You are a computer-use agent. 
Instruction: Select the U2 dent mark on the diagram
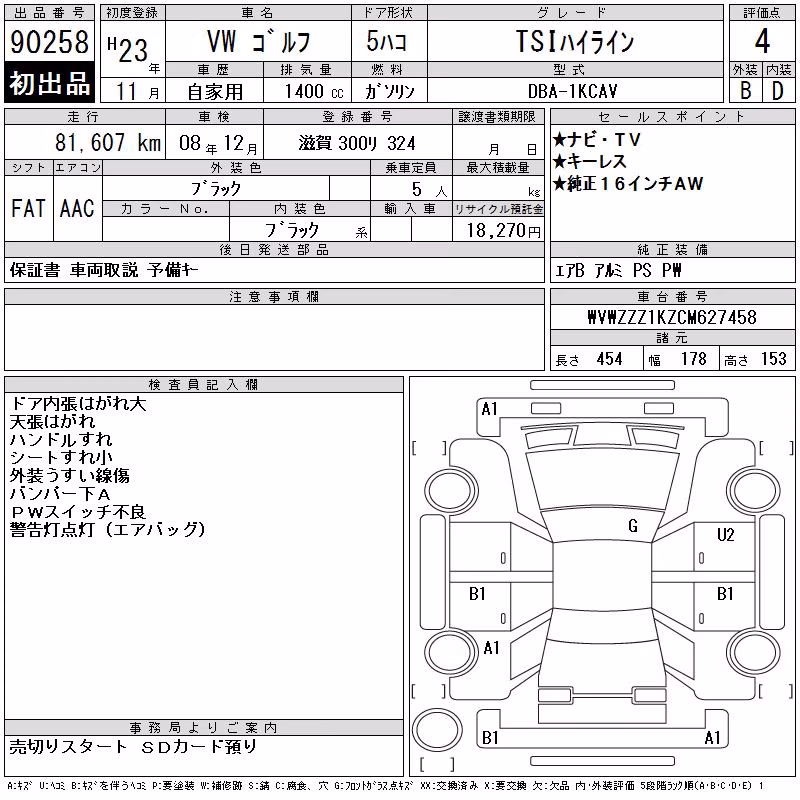[725, 535]
